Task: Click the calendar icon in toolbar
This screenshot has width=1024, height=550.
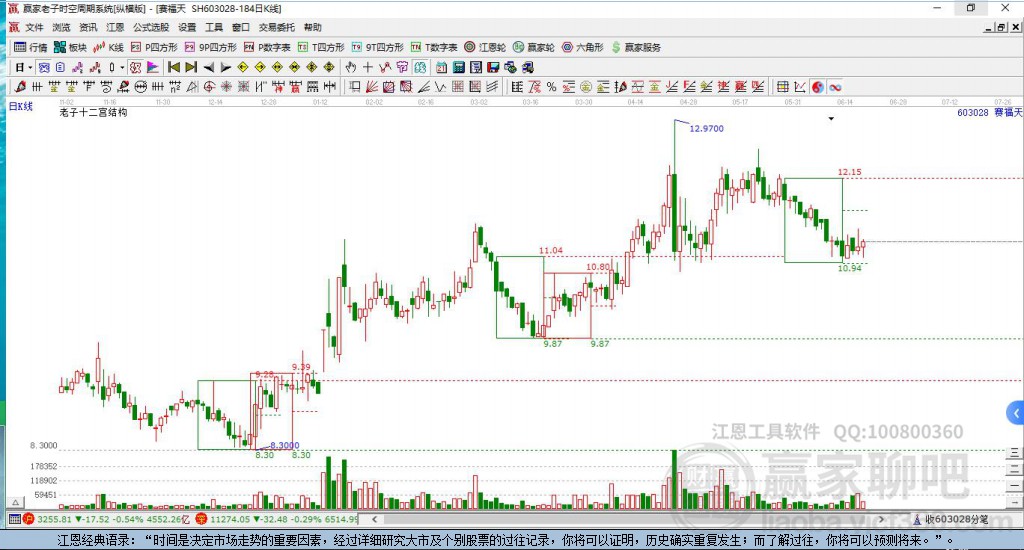Action: pos(441,67)
